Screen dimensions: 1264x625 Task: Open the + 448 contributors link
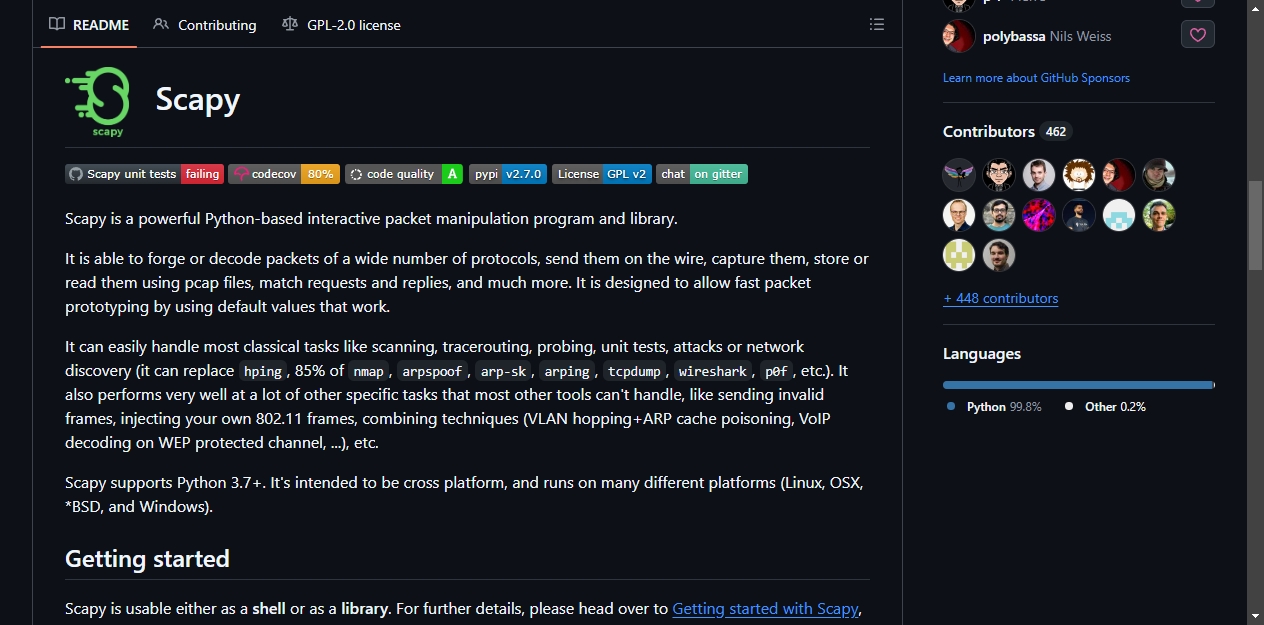[1000, 298]
